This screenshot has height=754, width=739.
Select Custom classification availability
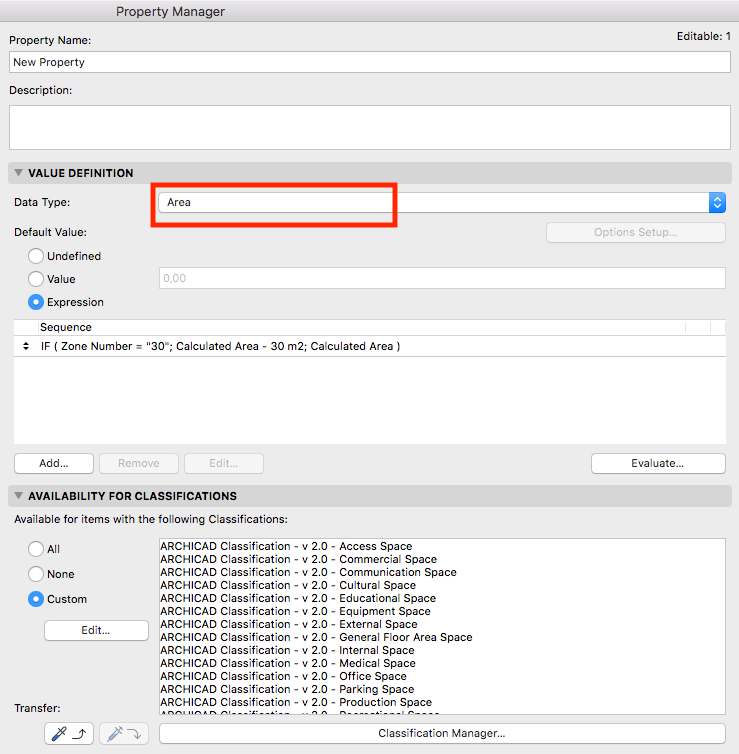click(36, 599)
